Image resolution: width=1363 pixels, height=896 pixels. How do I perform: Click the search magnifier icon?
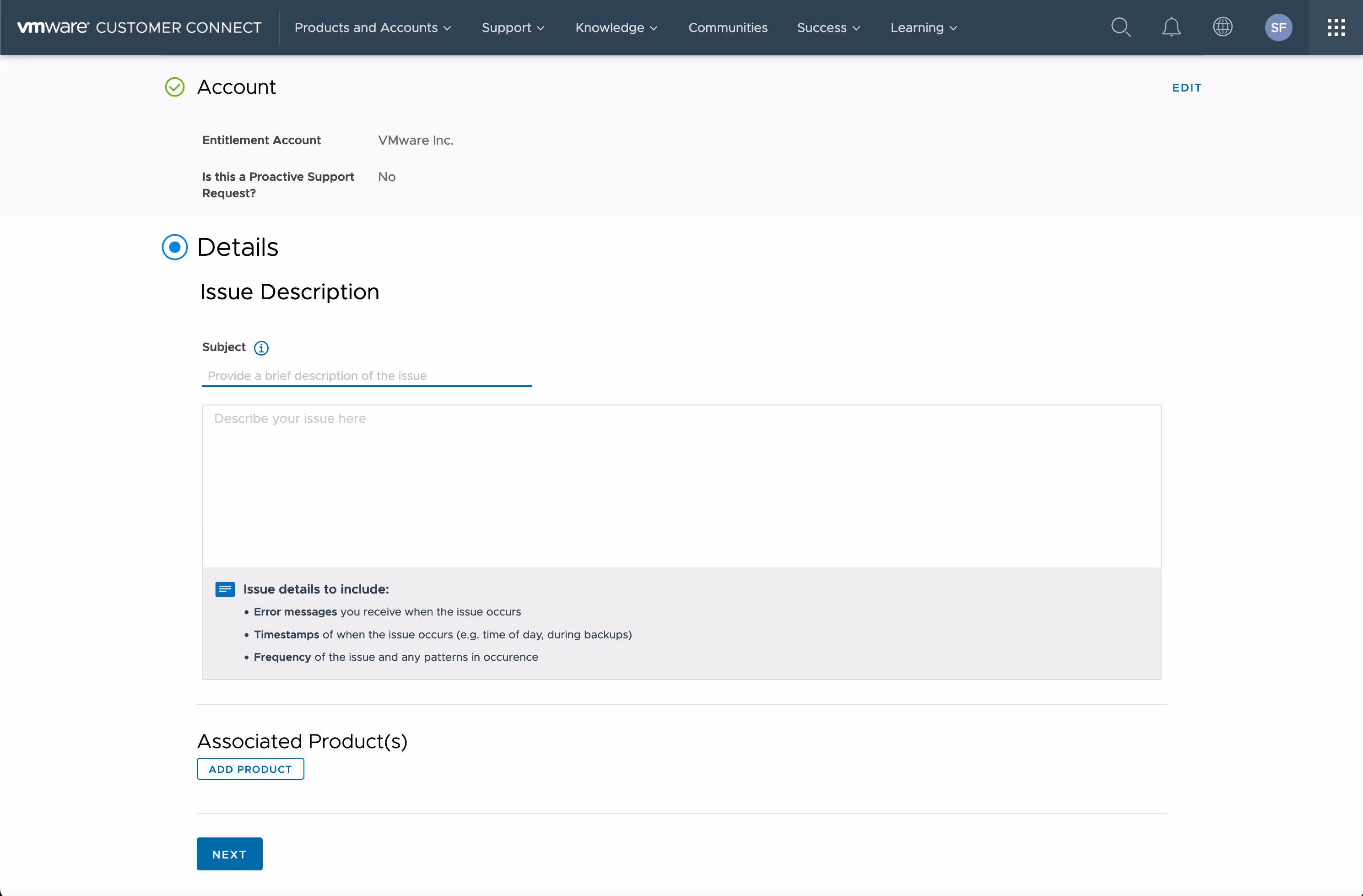click(1121, 27)
